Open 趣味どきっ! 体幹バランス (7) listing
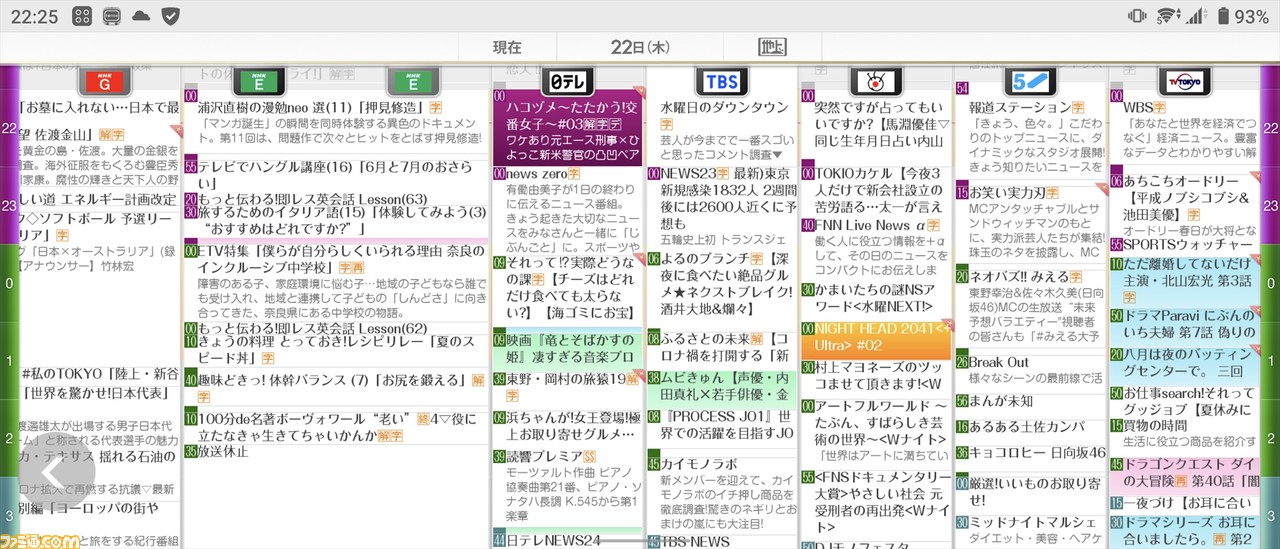This screenshot has width=1280, height=549. [x=337, y=388]
